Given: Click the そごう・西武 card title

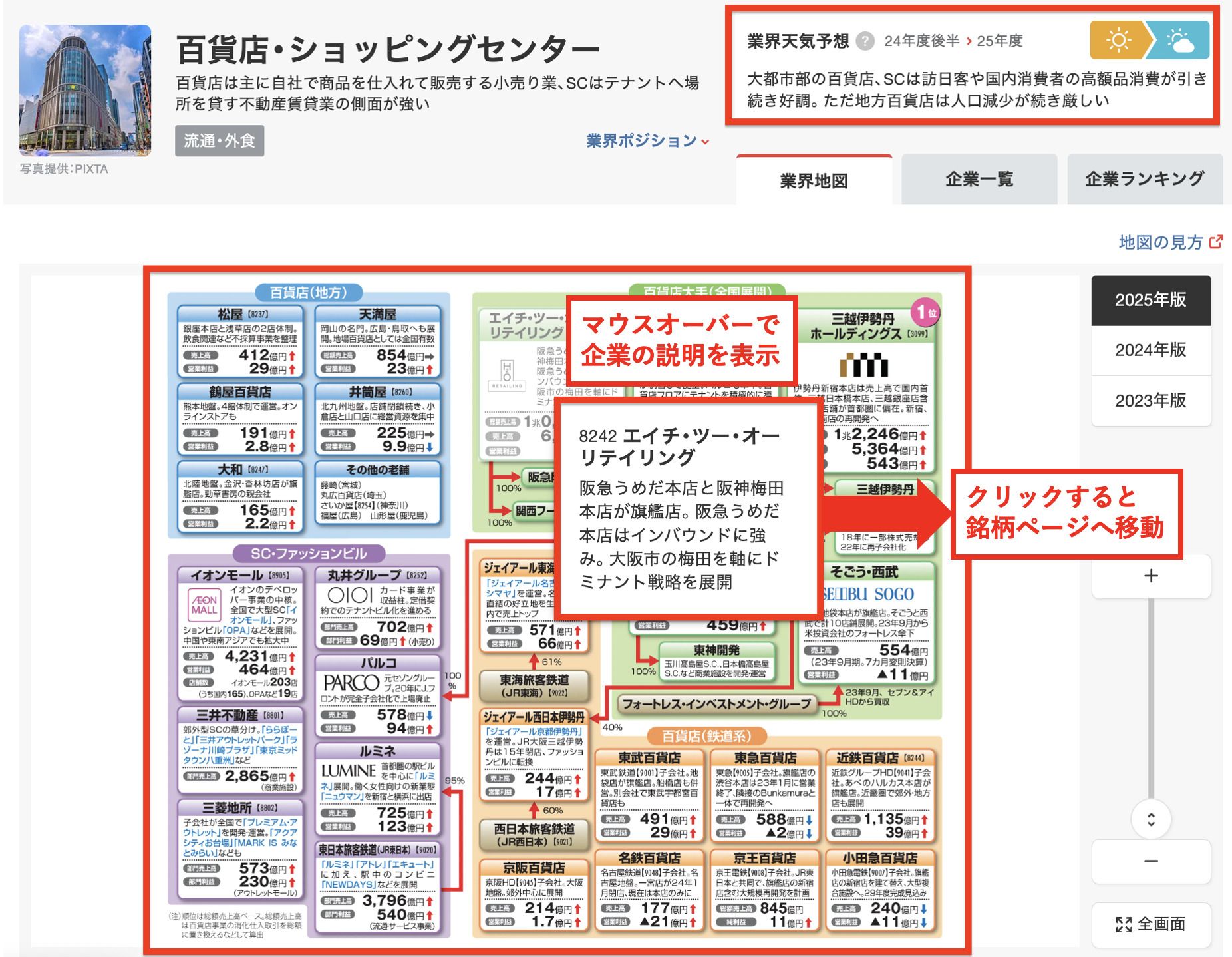Looking at the screenshot, I should point(864,572).
